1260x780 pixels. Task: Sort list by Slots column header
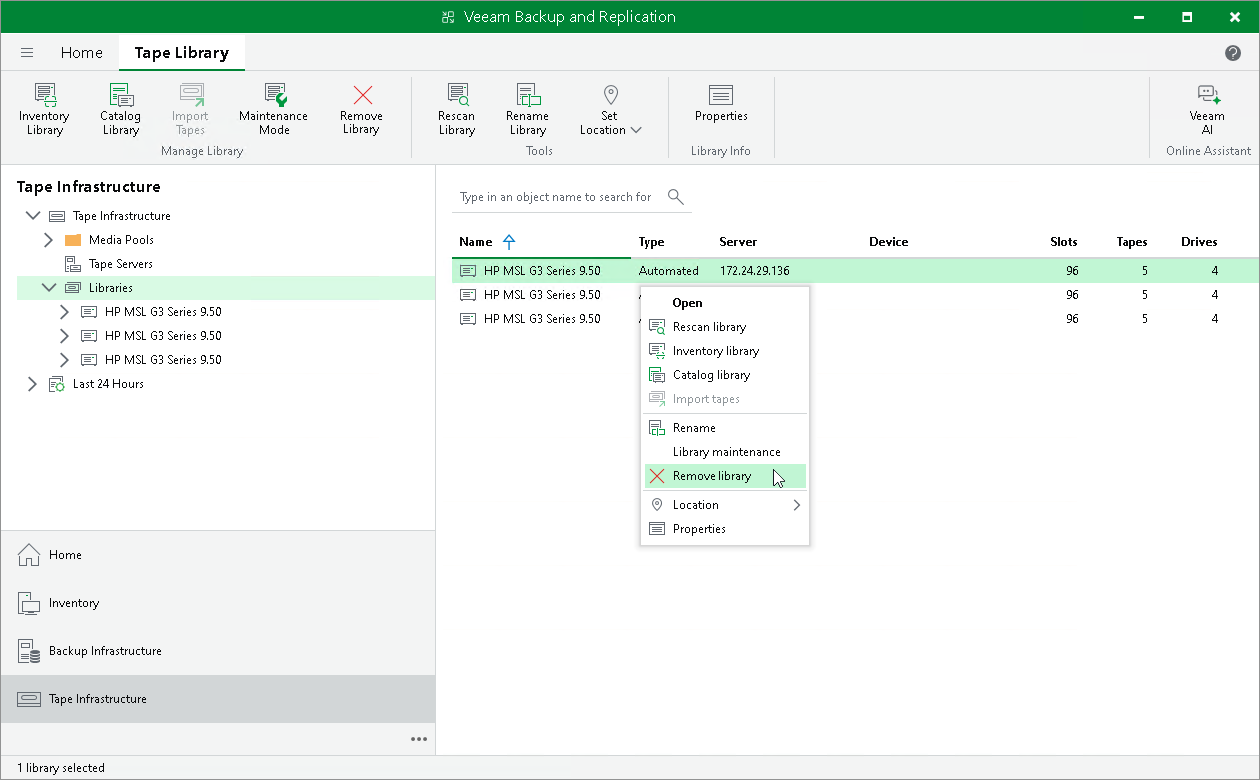coord(1064,242)
